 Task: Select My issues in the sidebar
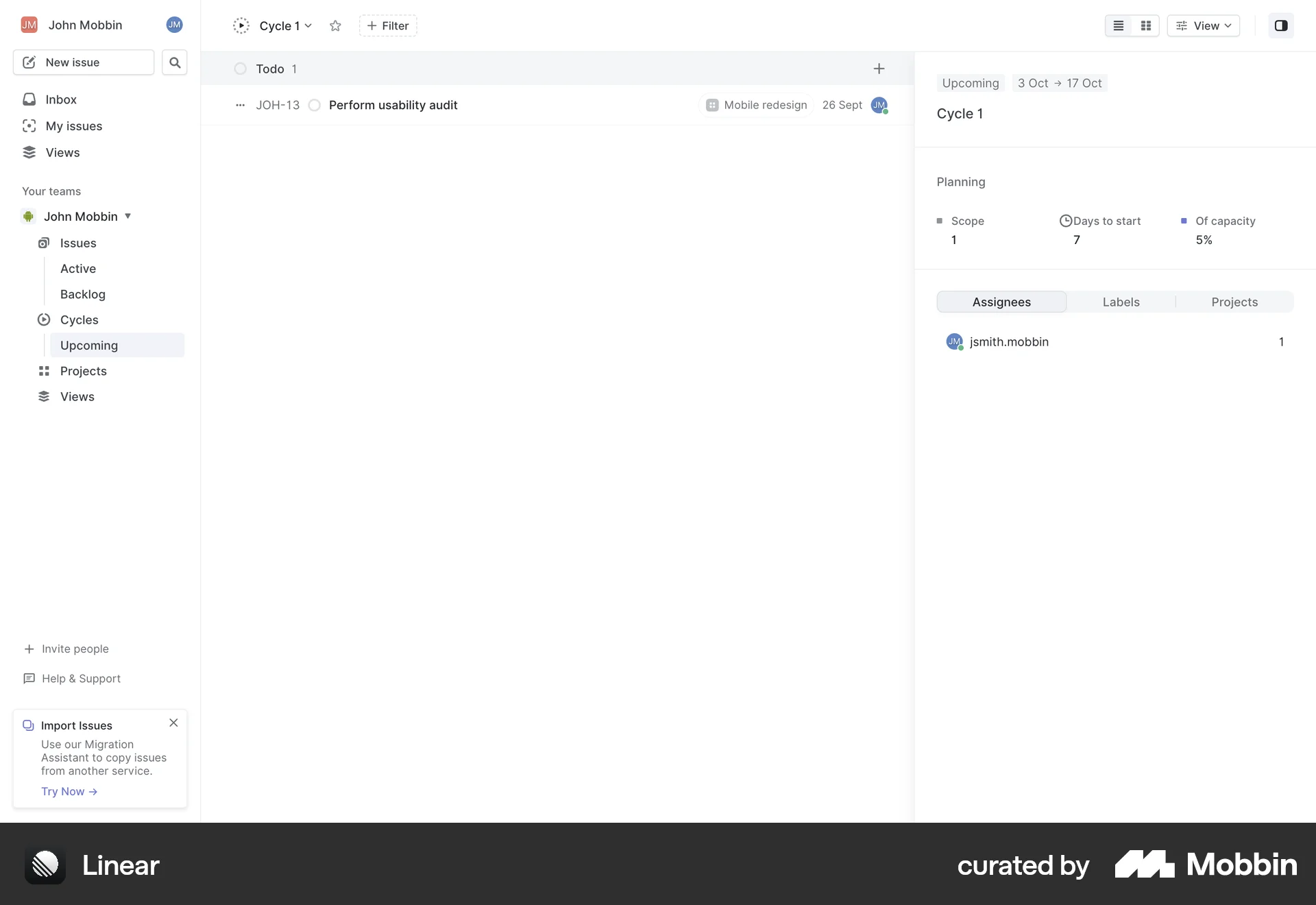(74, 125)
